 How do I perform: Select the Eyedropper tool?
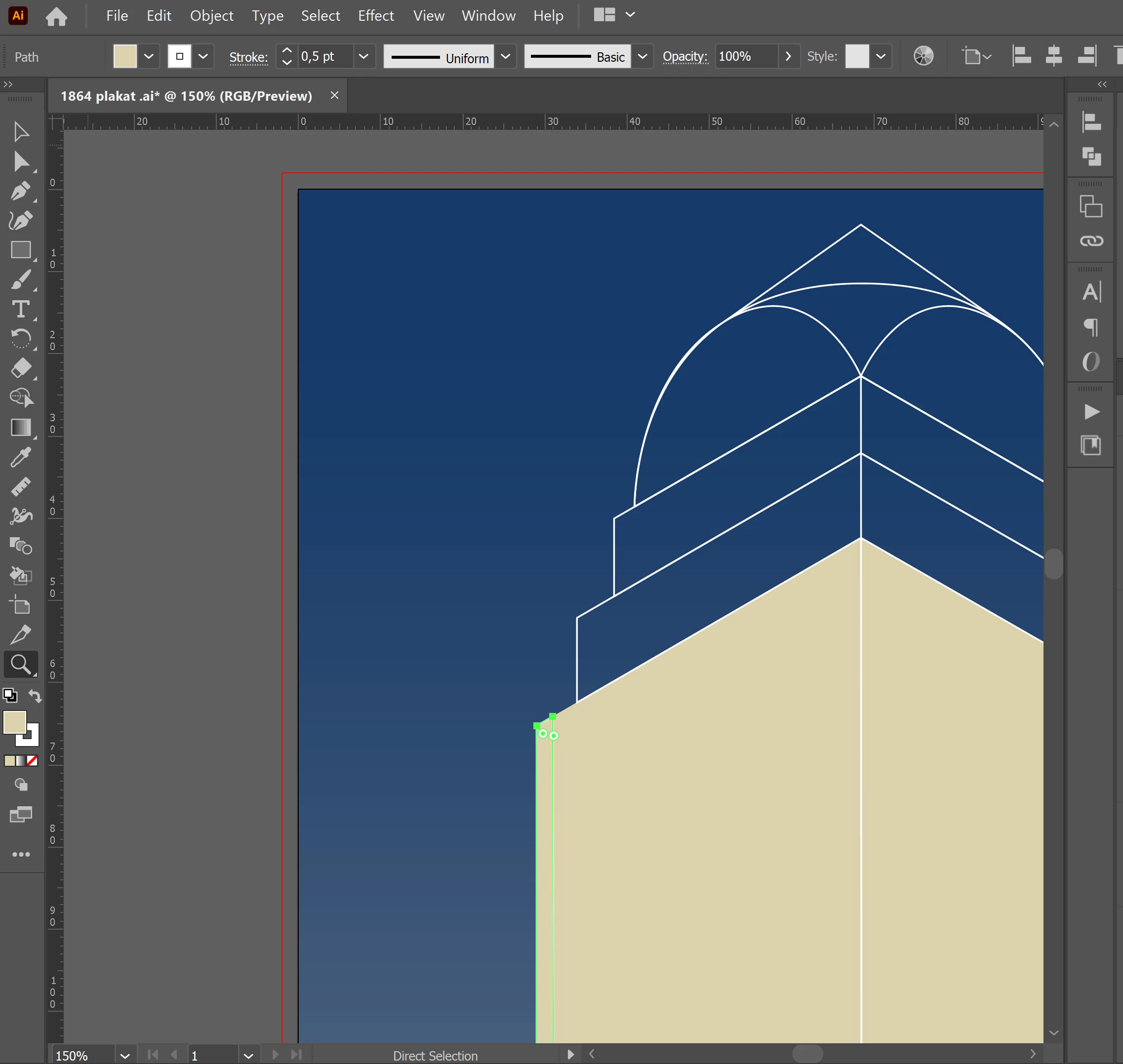pyautogui.click(x=20, y=457)
